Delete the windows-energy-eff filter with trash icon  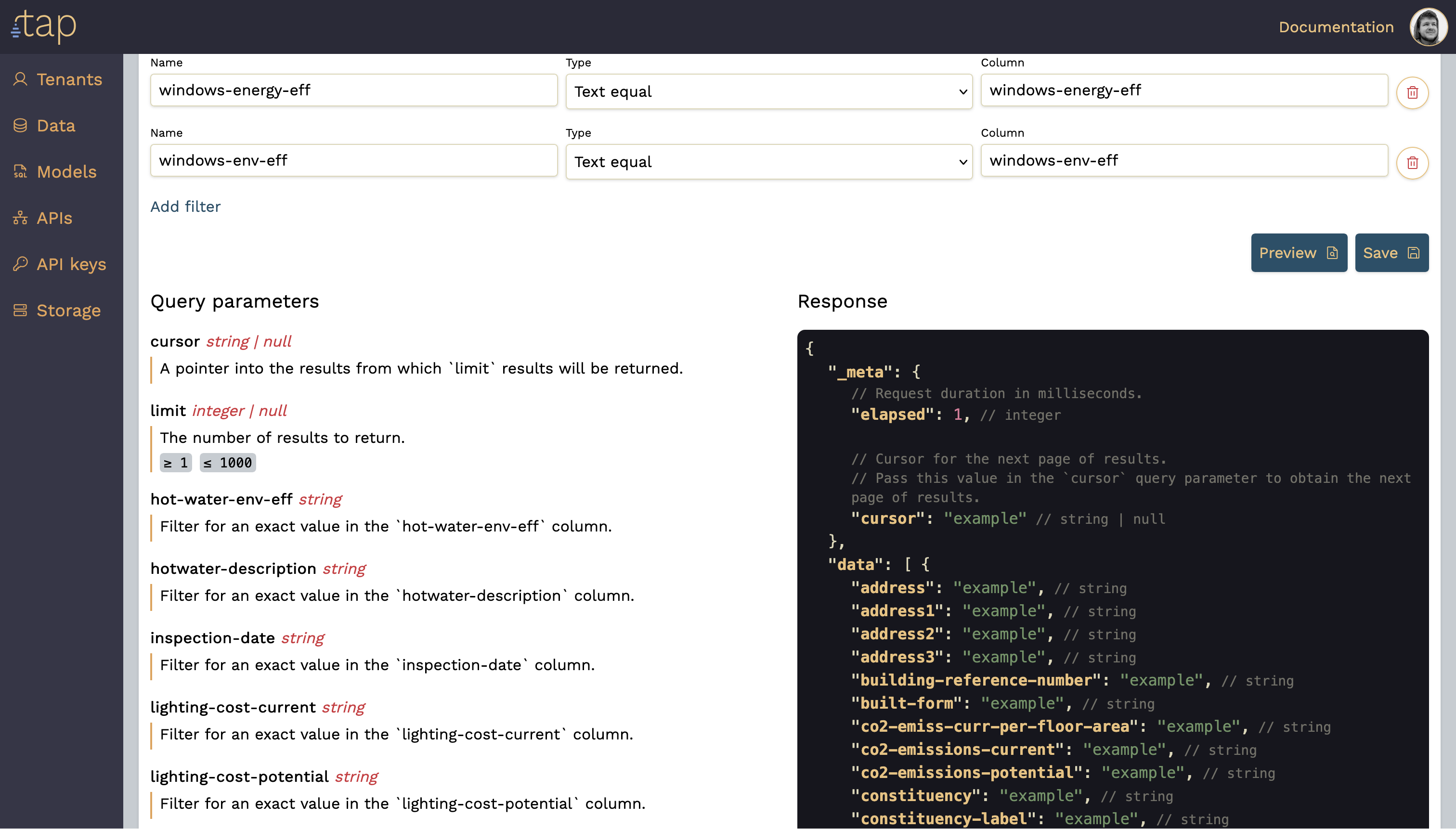[1412, 92]
